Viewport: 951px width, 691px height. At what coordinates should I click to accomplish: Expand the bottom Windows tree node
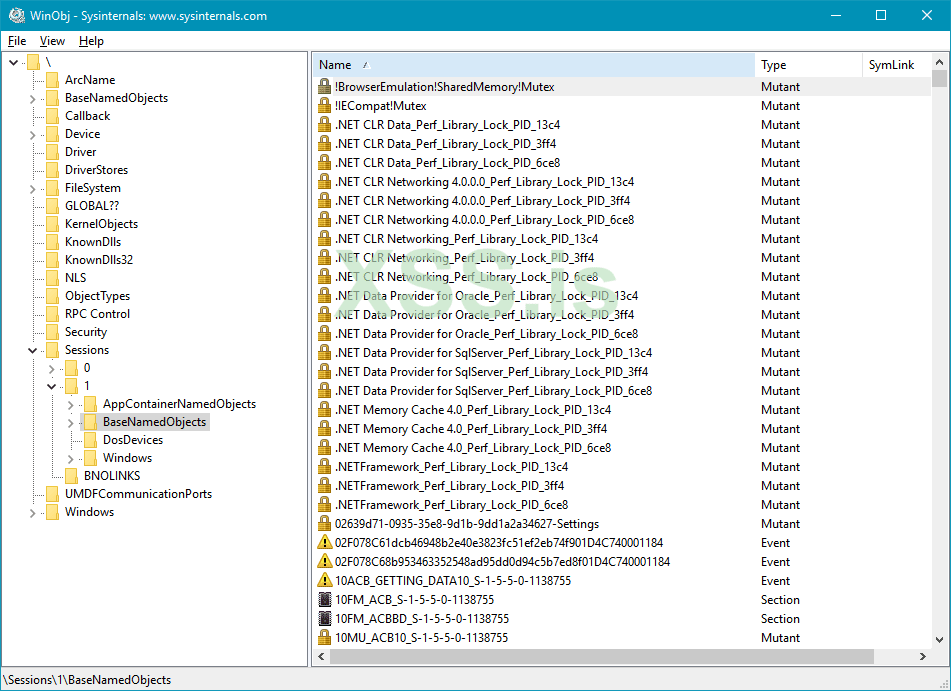[x=32, y=513]
